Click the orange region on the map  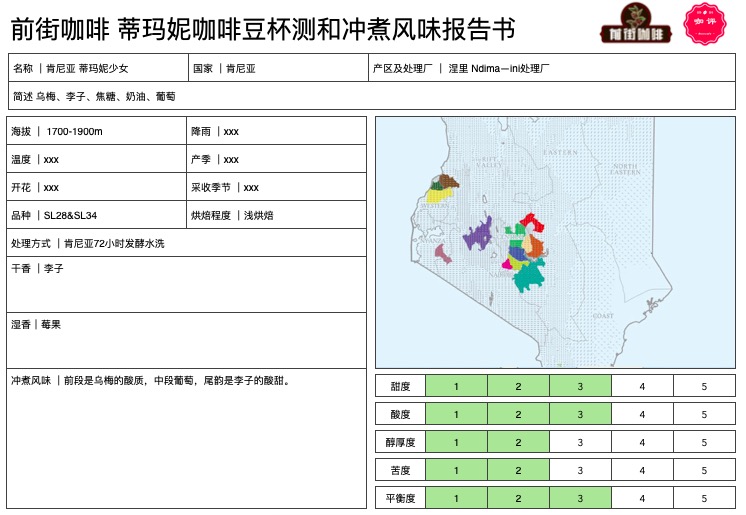[x=536, y=247]
